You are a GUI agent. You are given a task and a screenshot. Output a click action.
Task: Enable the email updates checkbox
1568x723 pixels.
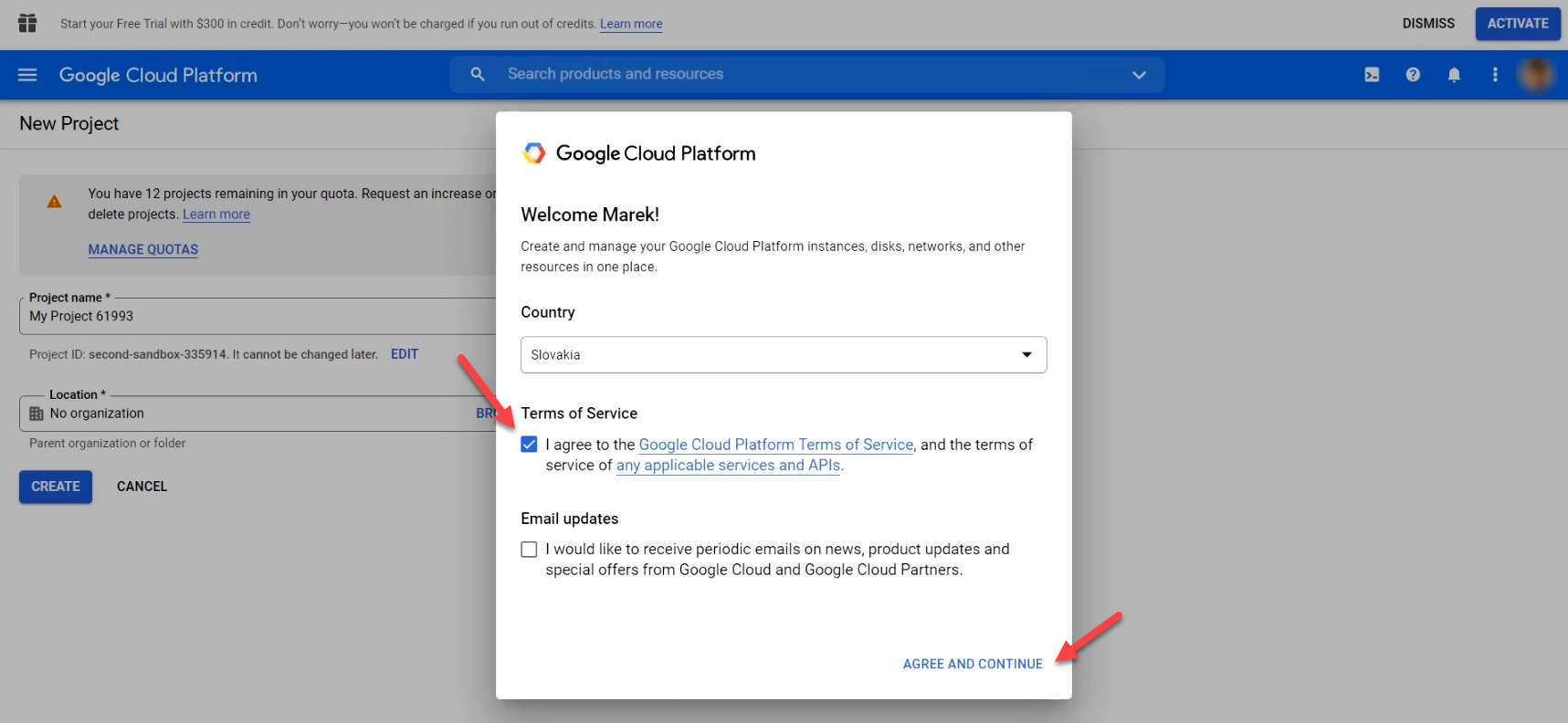[x=529, y=550]
